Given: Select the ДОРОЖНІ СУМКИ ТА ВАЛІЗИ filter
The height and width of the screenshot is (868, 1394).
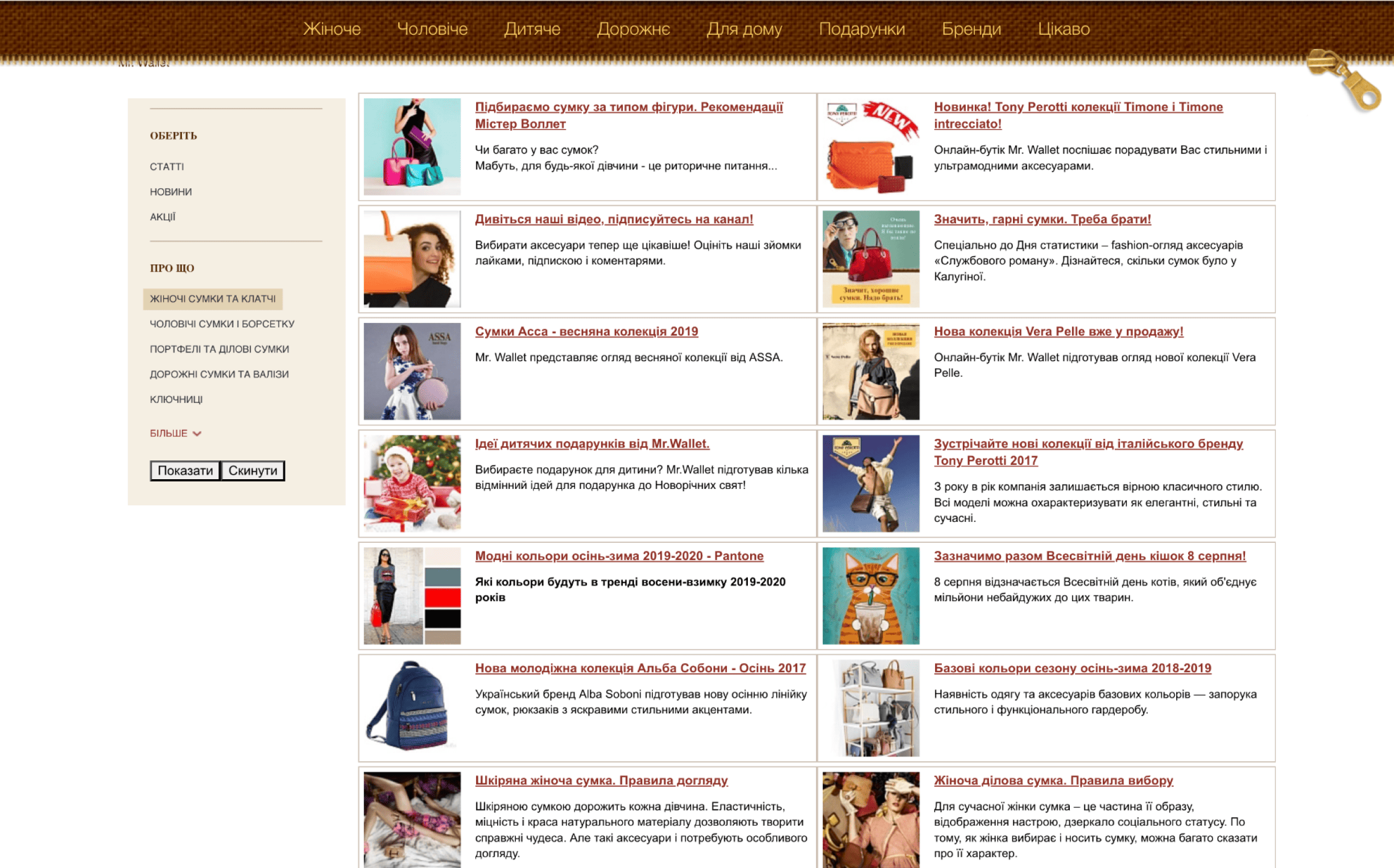Looking at the screenshot, I should point(219,374).
